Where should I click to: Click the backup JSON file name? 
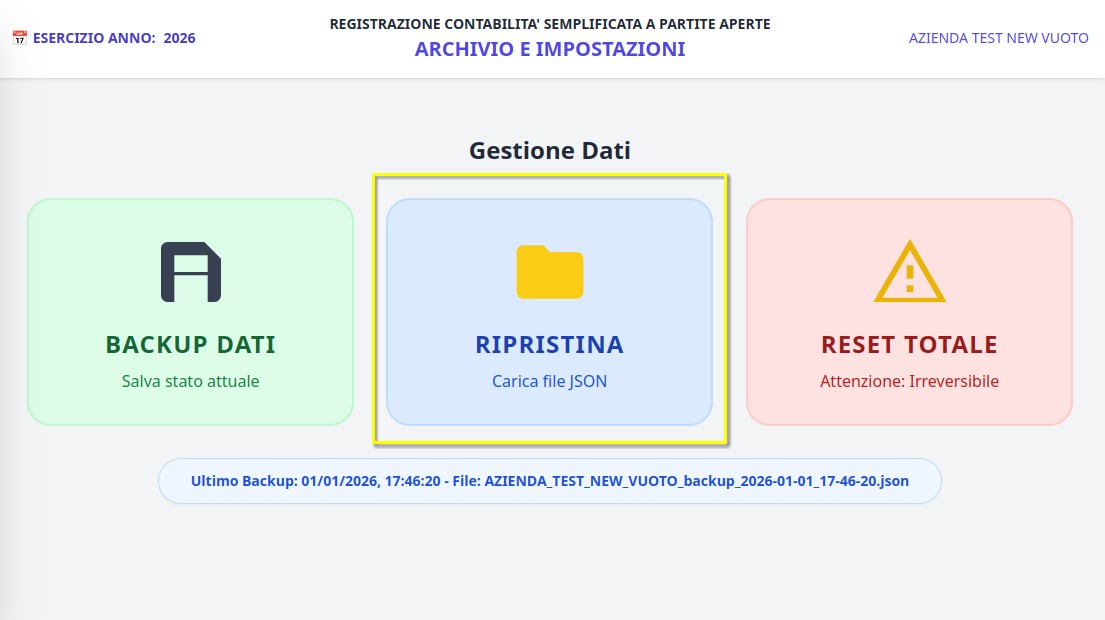(x=696, y=481)
